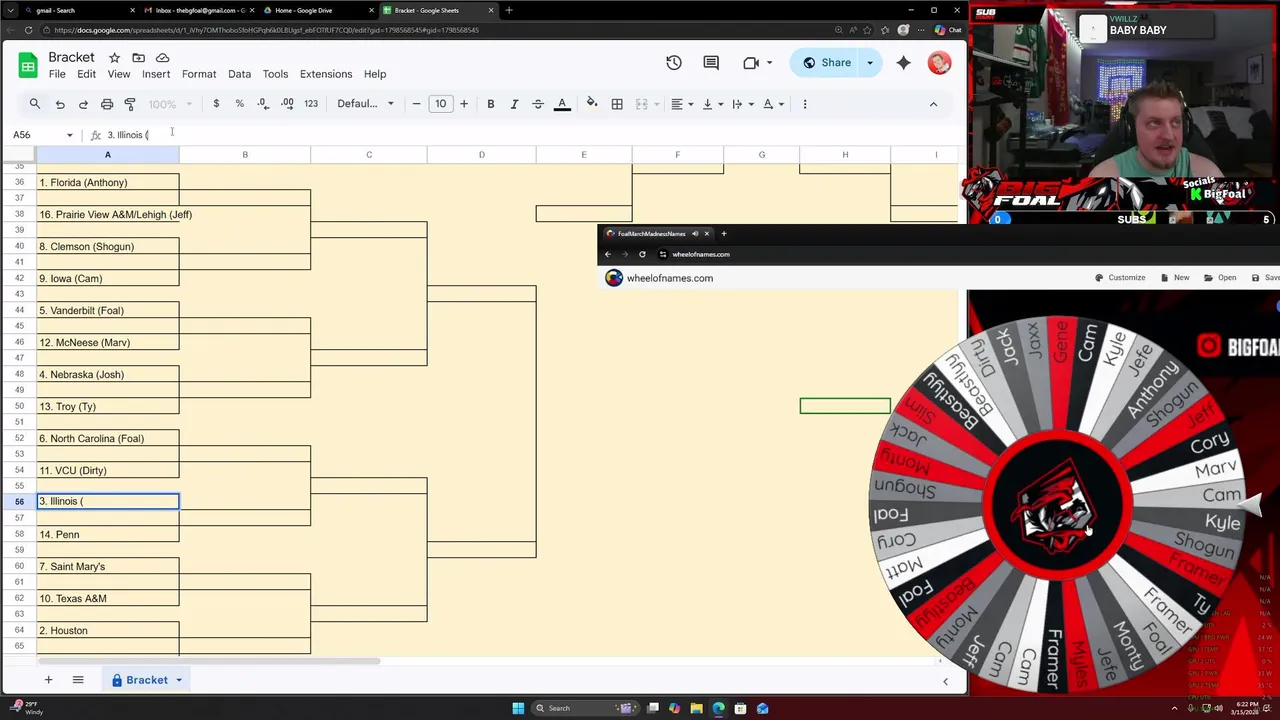
Task: Open the Extensions menu
Action: [326, 74]
